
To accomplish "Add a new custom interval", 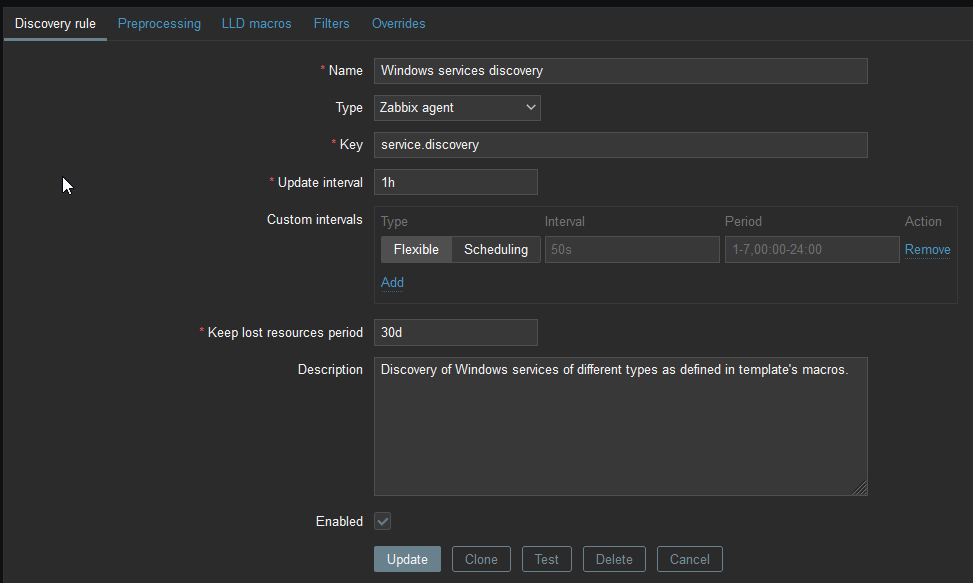I will pos(392,282).
